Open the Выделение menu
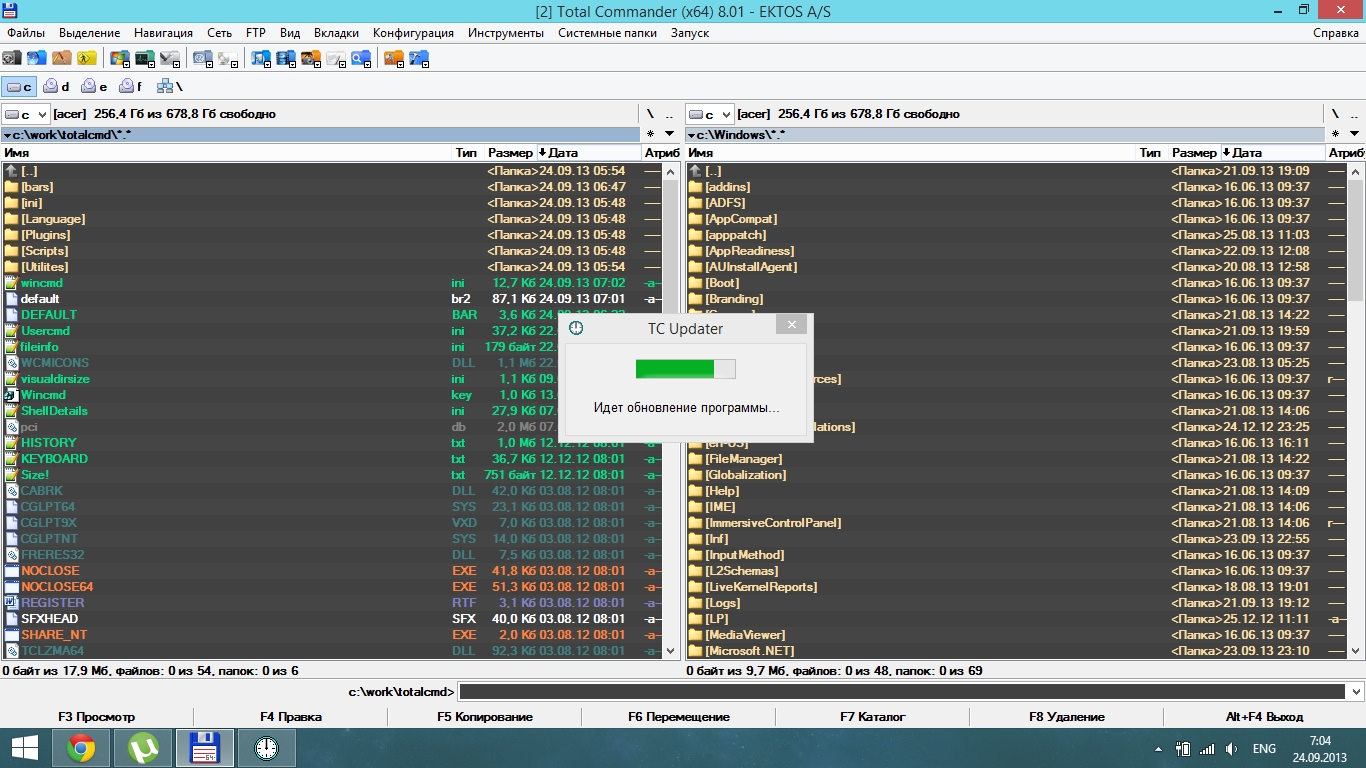The image size is (1366, 768). pos(89,33)
